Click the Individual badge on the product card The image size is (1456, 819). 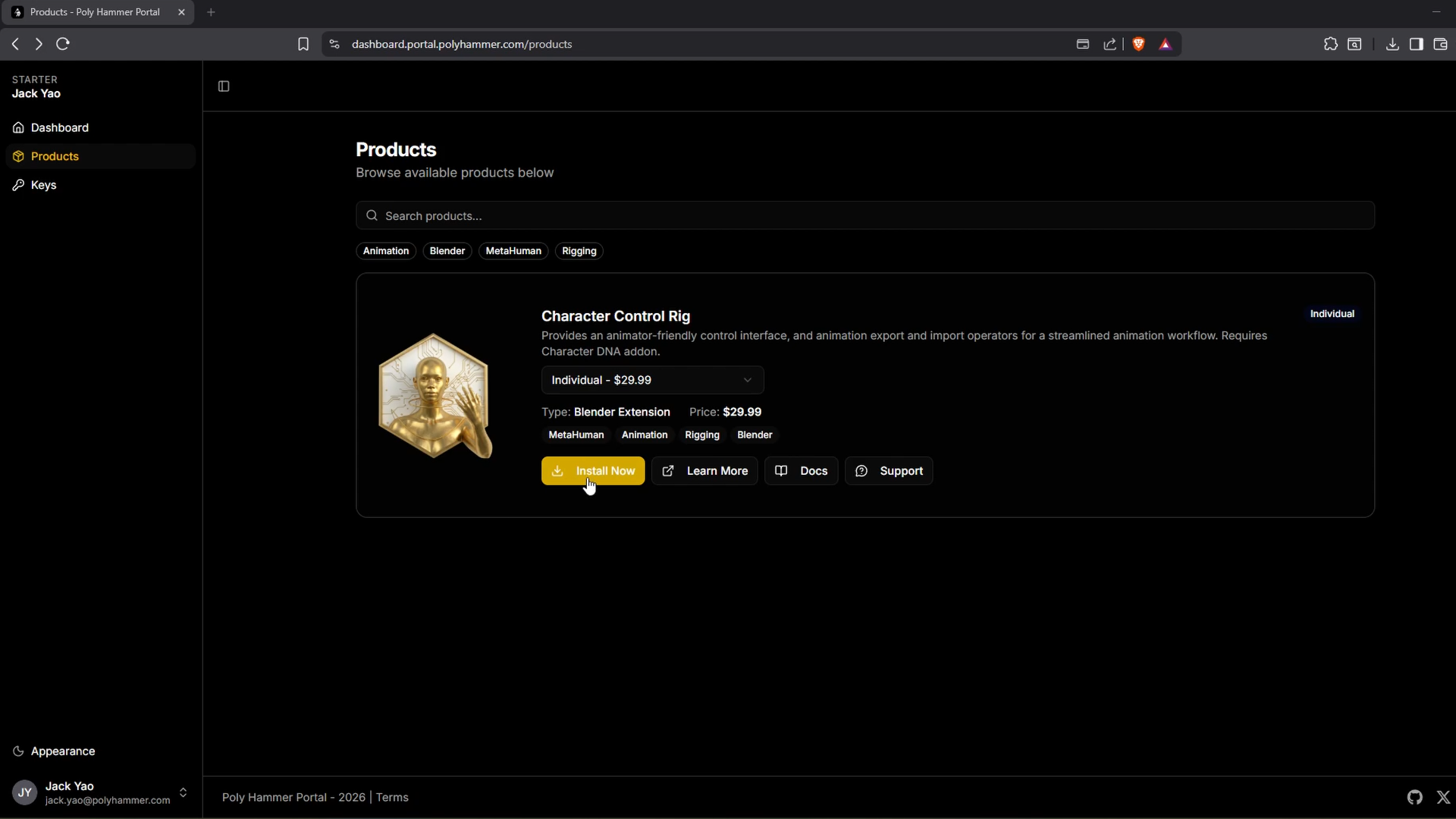click(x=1332, y=314)
